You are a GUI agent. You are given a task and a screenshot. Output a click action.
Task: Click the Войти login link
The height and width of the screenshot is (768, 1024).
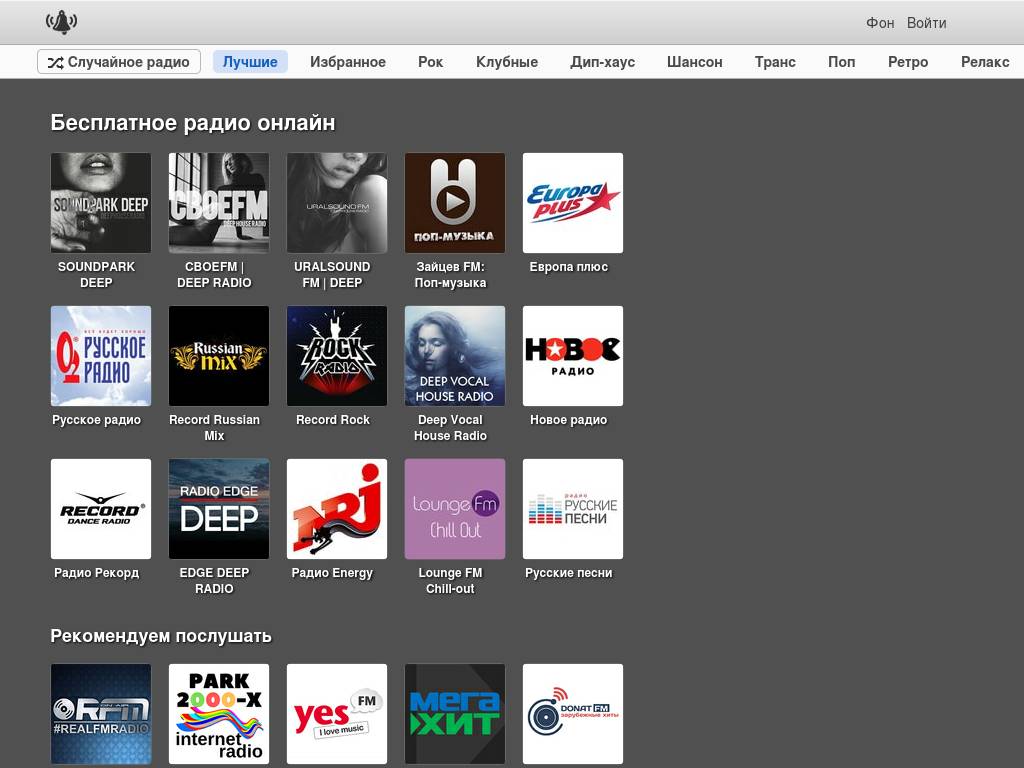pyautogui.click(x=926, y=23)
